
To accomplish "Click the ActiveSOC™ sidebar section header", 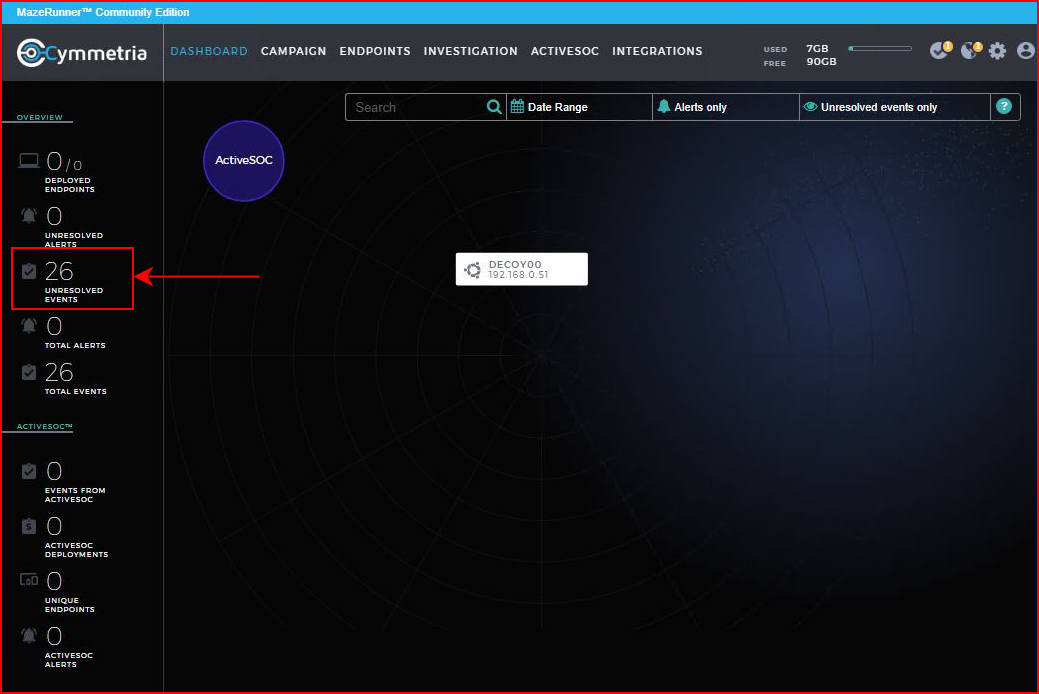I will point(44,426).
